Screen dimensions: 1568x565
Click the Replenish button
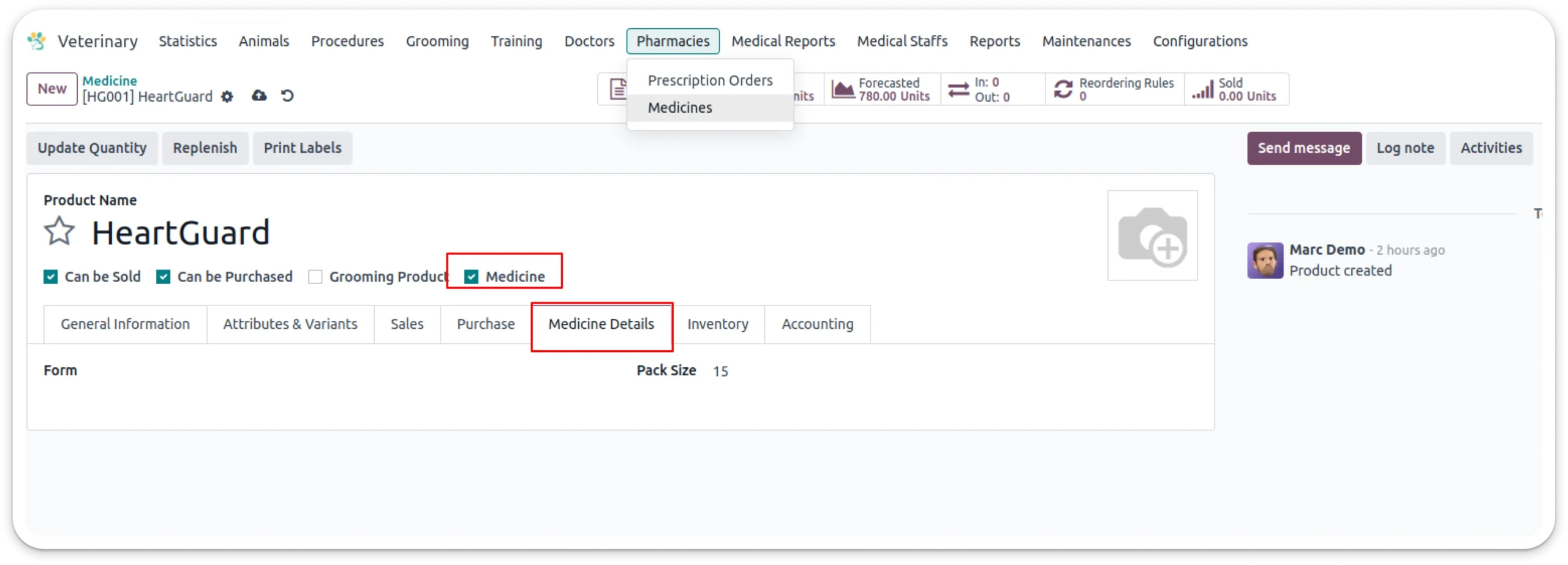click(205, 148)
